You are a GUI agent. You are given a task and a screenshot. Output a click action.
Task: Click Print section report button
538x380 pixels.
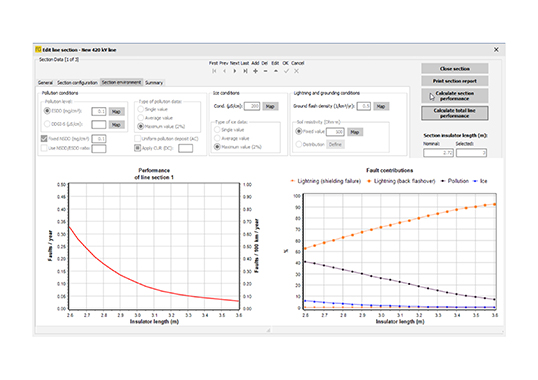(455, 81)
